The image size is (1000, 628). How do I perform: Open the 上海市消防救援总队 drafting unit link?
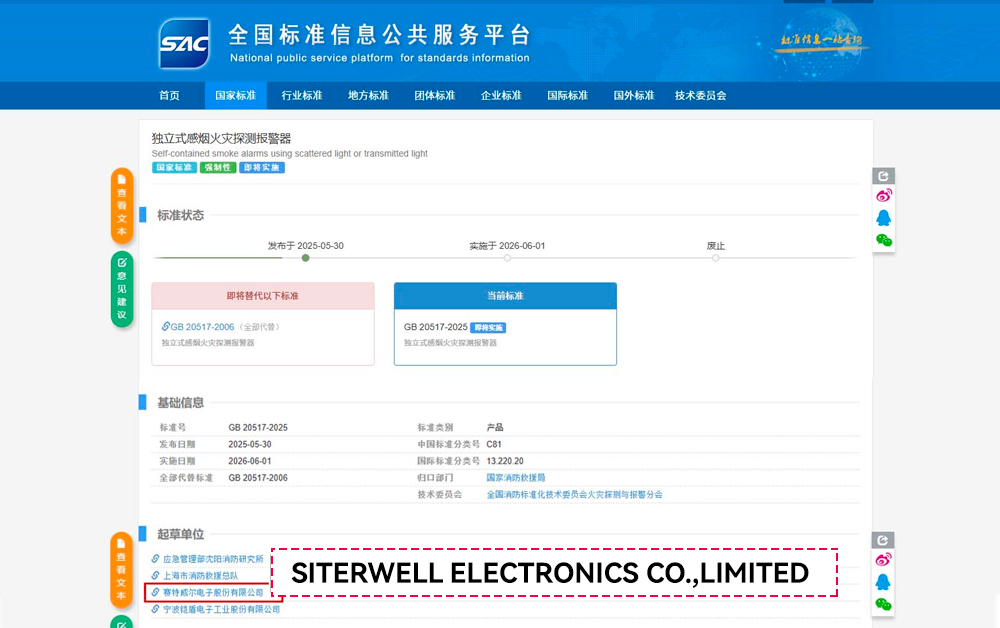coord(200,576)
